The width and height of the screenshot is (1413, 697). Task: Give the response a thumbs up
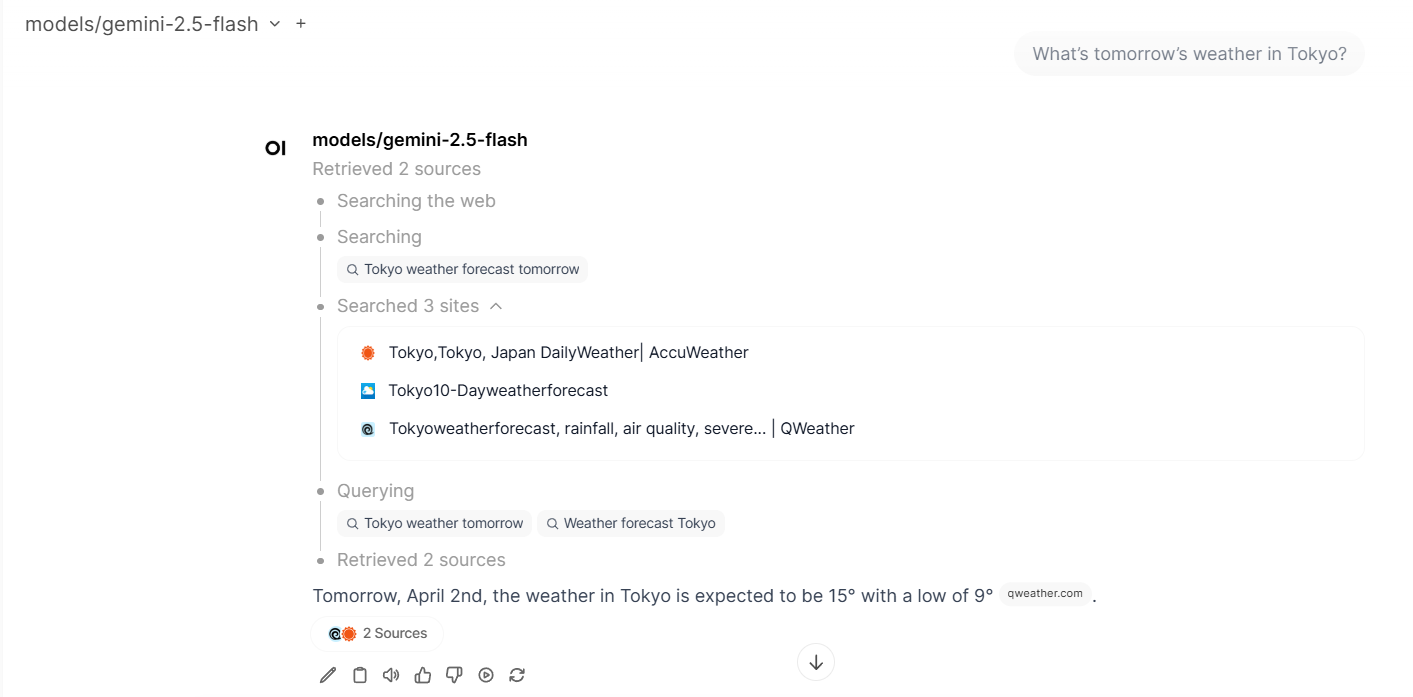[423, 675]
